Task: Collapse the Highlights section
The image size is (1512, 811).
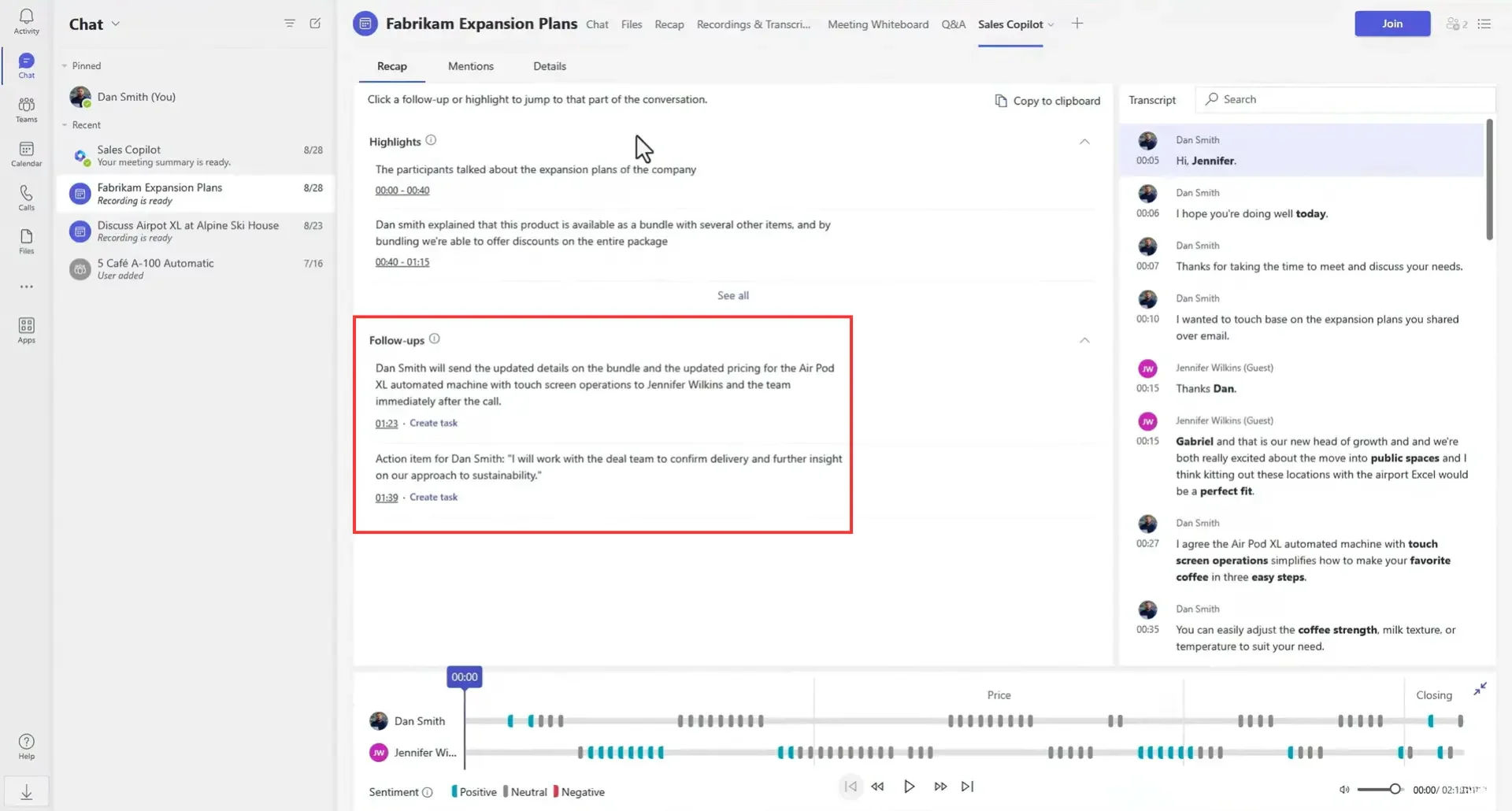Action: click(x=1084, y=142)
